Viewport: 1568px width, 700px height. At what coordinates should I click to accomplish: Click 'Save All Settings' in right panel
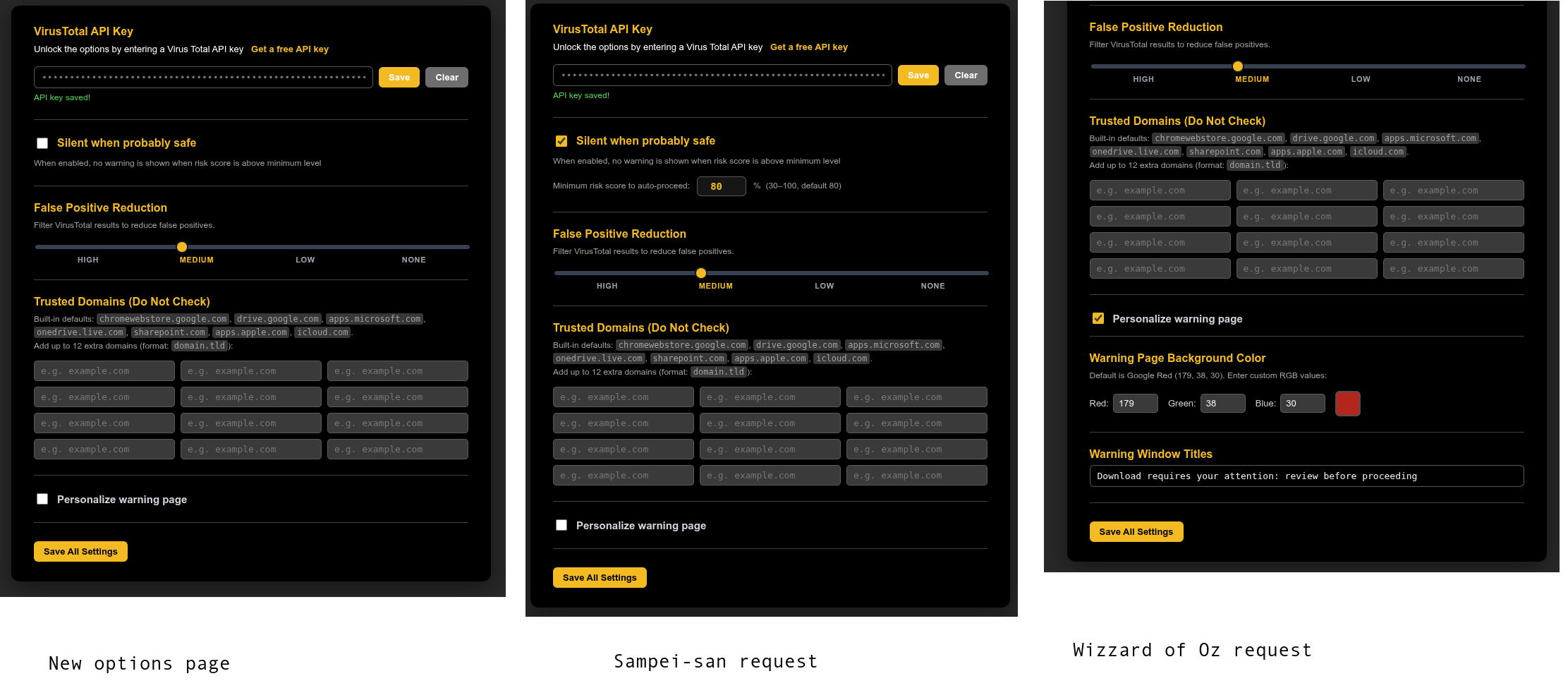pos(1136,532)
